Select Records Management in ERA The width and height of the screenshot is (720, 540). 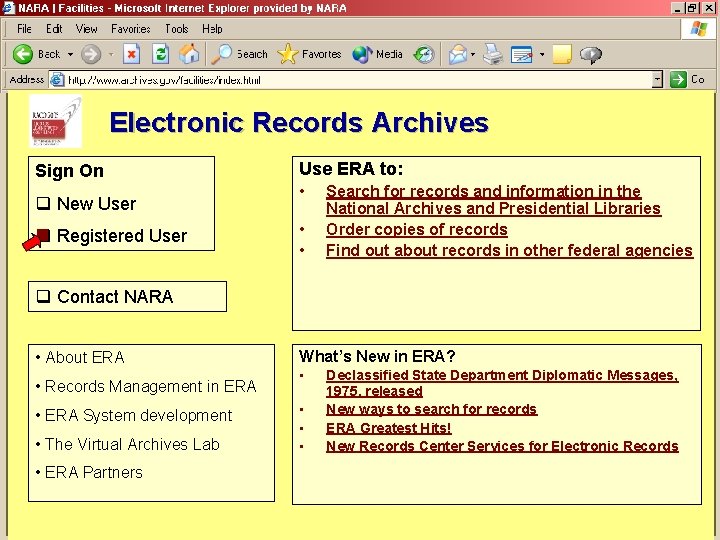pos(150,387)
